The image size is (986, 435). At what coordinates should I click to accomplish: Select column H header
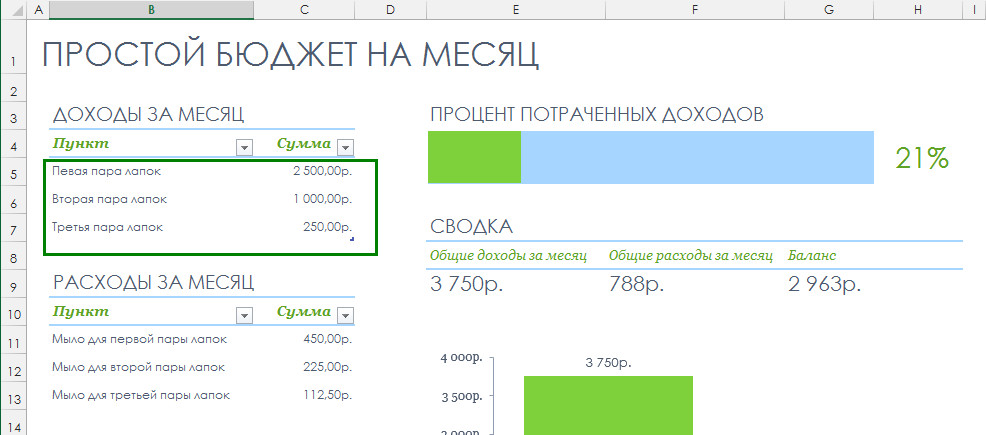point(918,9)
